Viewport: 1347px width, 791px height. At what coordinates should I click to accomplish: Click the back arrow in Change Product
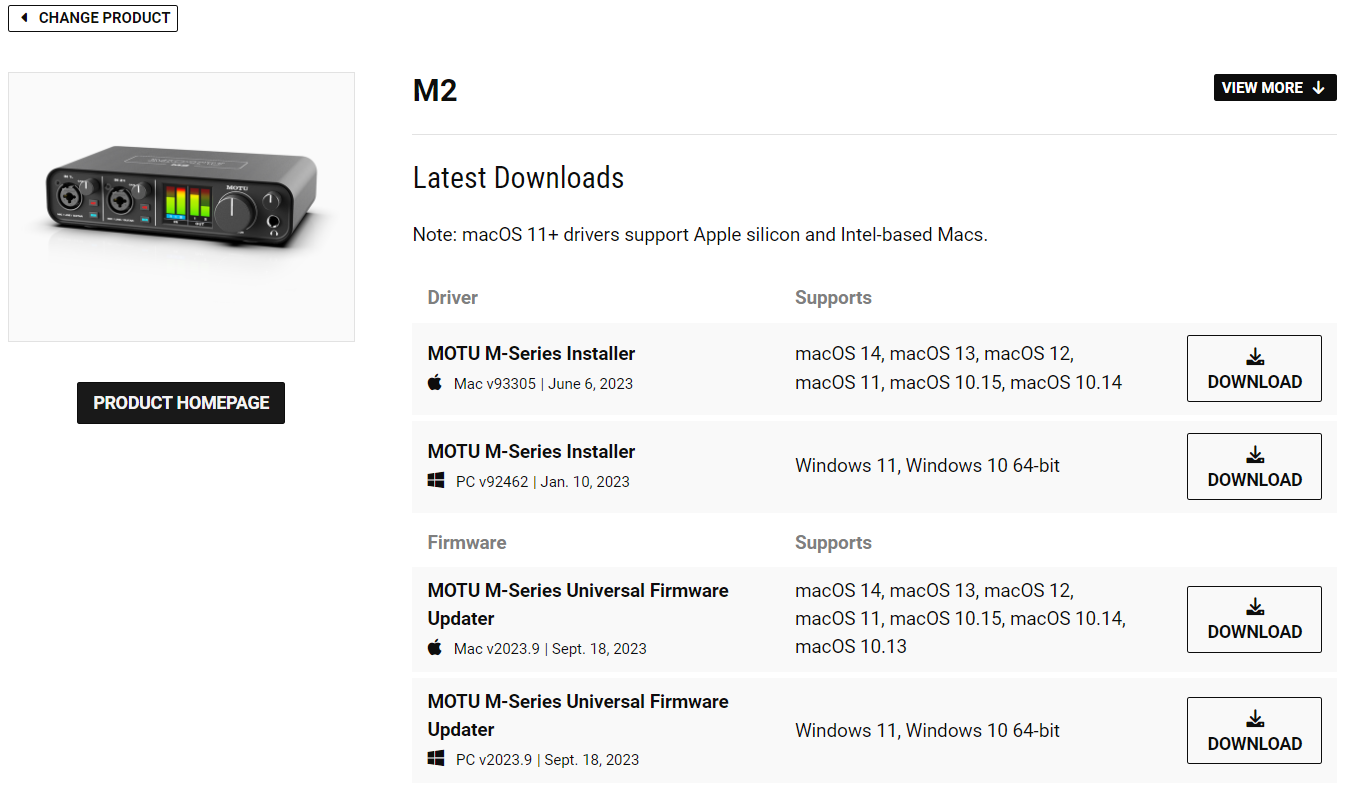(x=24, y=18)
